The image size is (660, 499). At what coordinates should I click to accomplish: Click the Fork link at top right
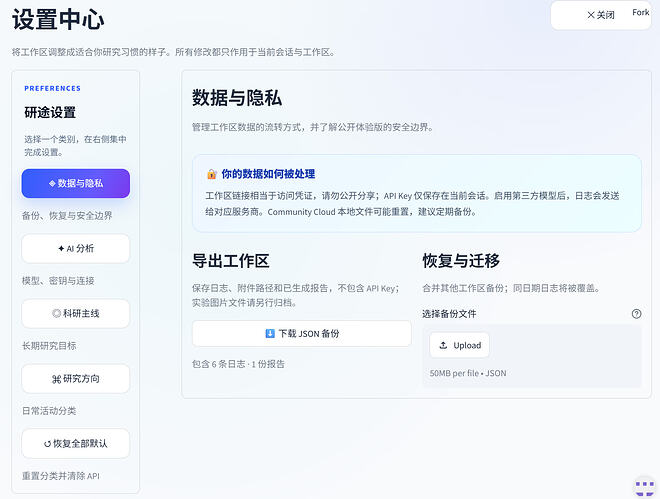(641, 13)
